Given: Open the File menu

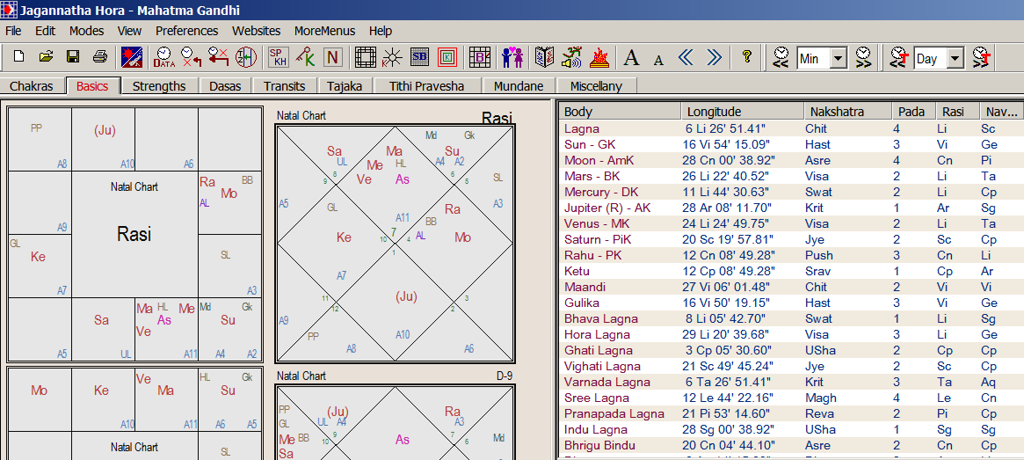Looking at the screenshot, I should 13,31.
